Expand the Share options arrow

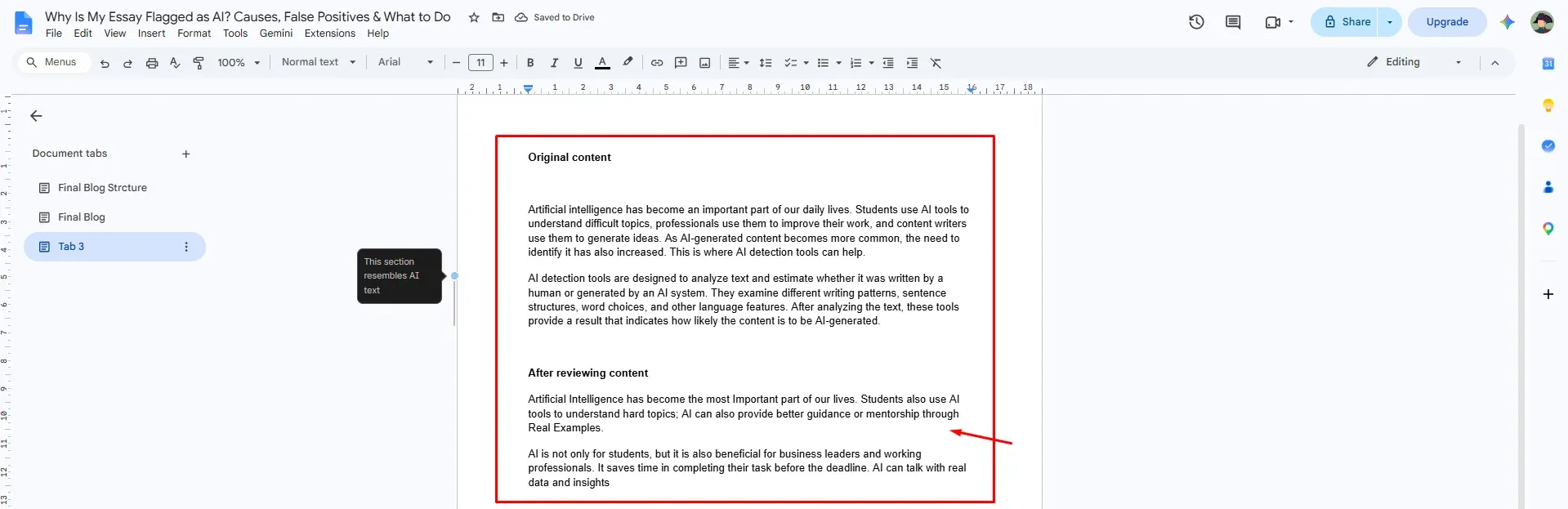[x=1390, y=22]
